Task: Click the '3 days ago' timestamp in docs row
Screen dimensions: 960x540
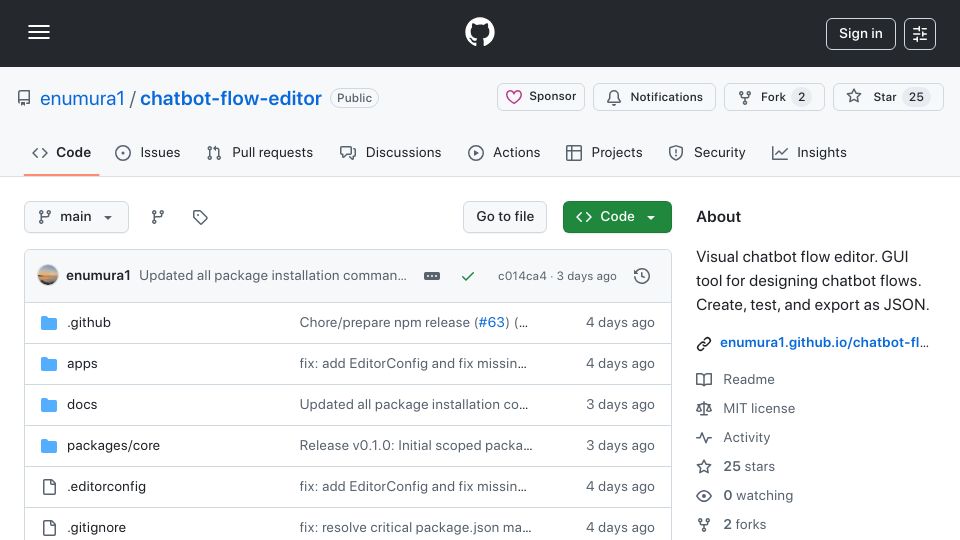Action: pos(620,405)
